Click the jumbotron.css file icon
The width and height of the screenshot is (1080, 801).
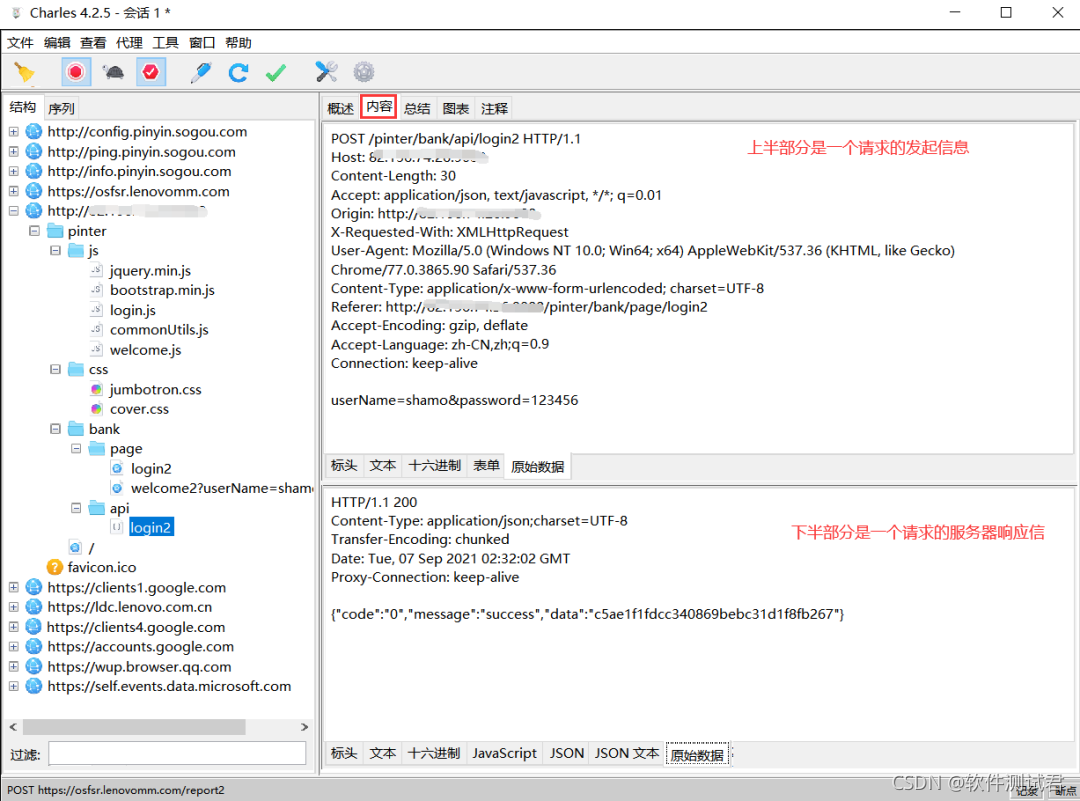click(96, 389)
